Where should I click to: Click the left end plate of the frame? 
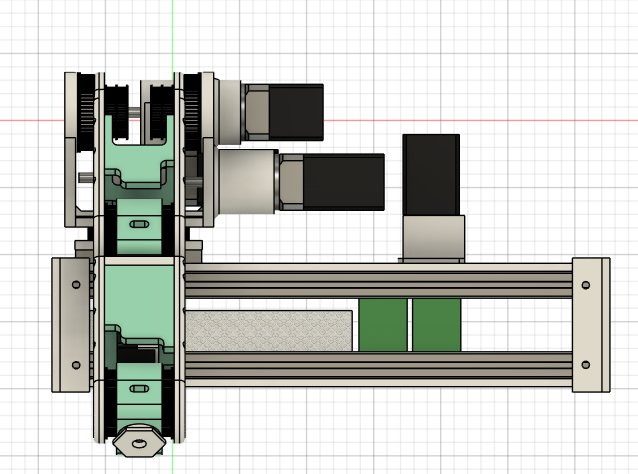point(70,324)
